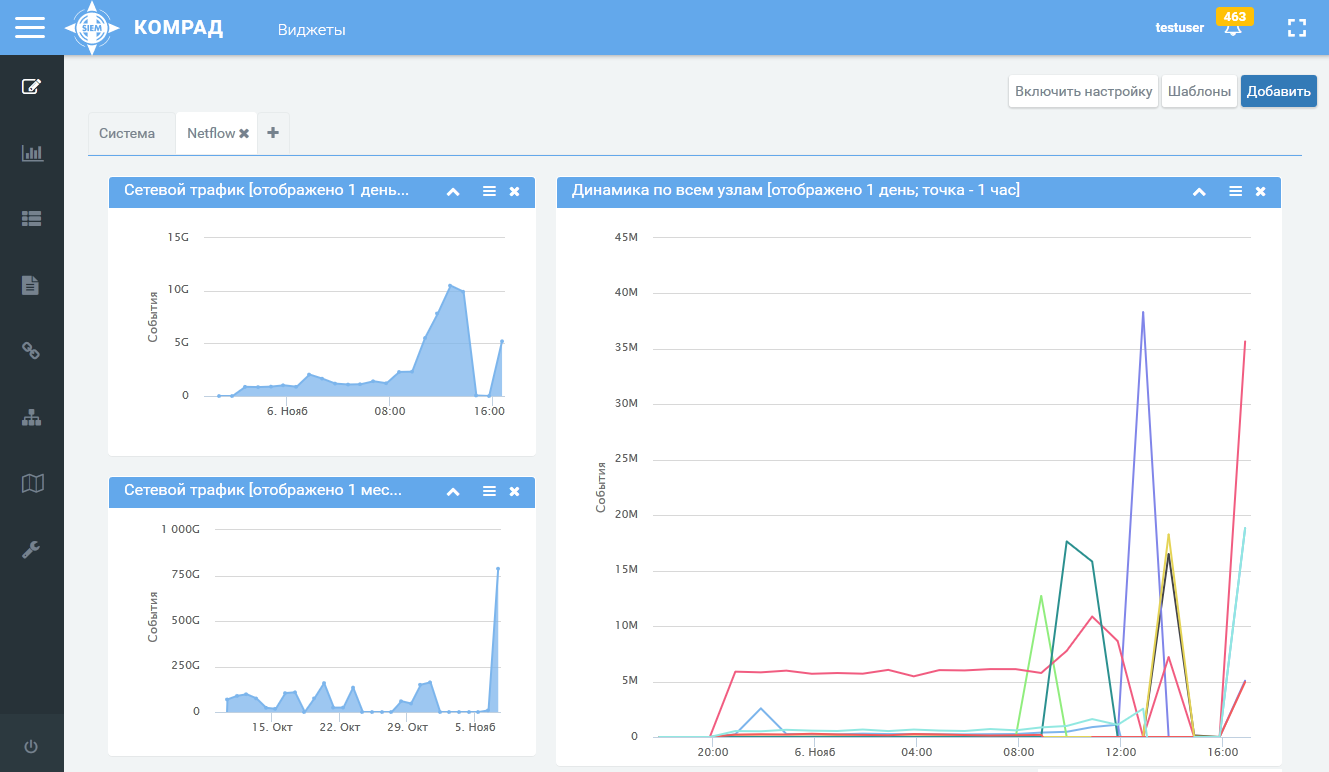Open the chain link sidebar icon

[31, 351]
